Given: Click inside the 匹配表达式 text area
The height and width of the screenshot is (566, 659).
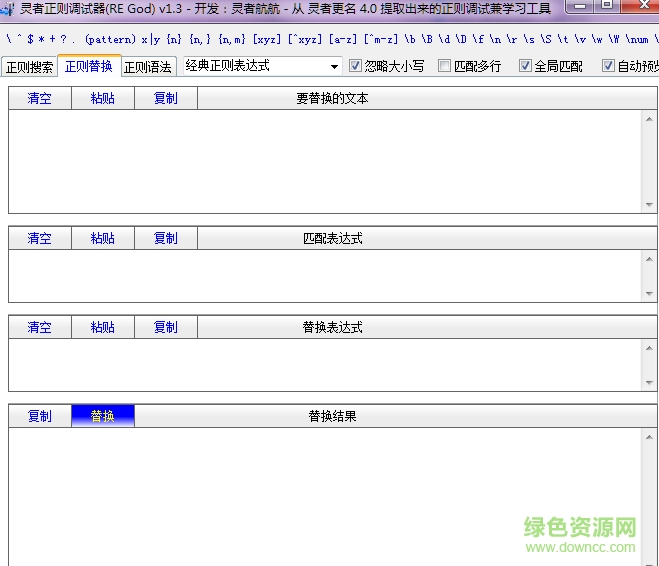Looking at the screenshot, I should pyautogui.click(x=320, y=275).
